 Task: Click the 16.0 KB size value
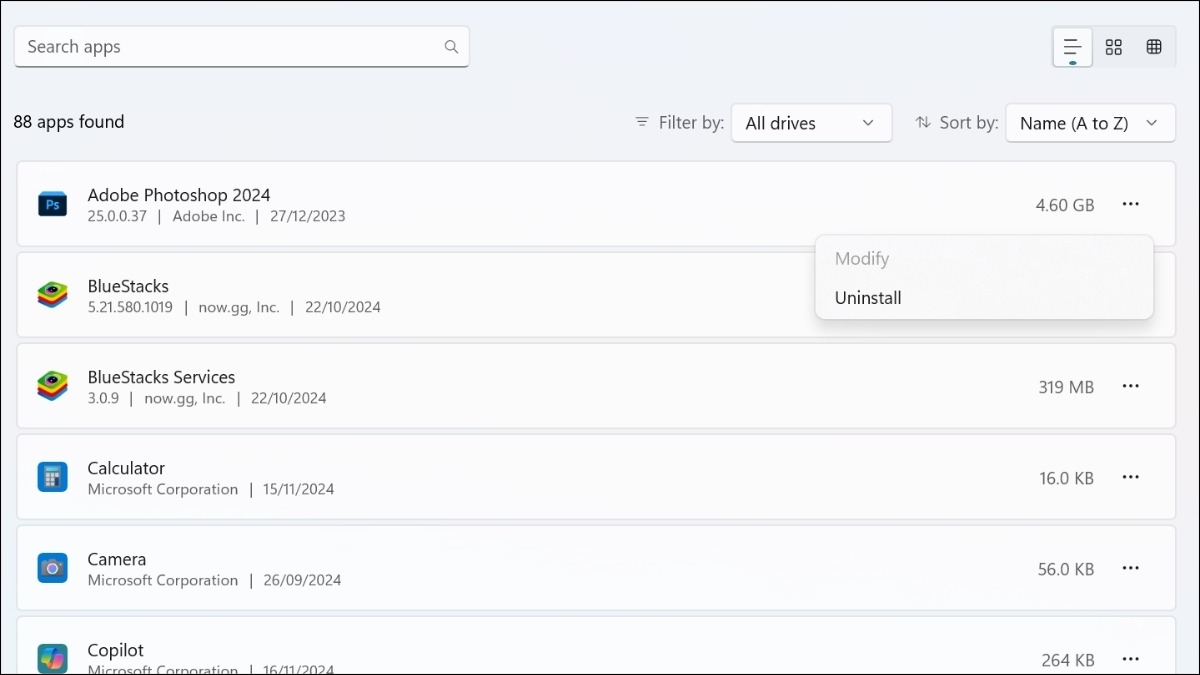coord(1066,478)
